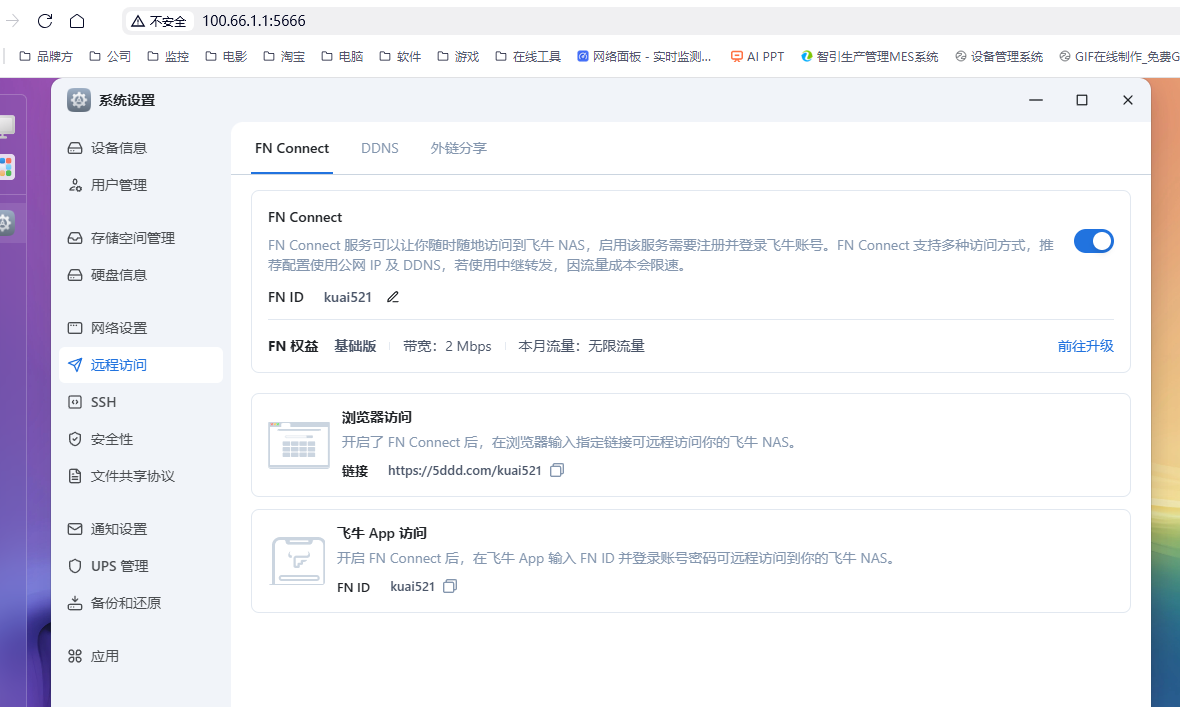
Task: Open 应用 in settings sidebar
Action: click(141, 657)
